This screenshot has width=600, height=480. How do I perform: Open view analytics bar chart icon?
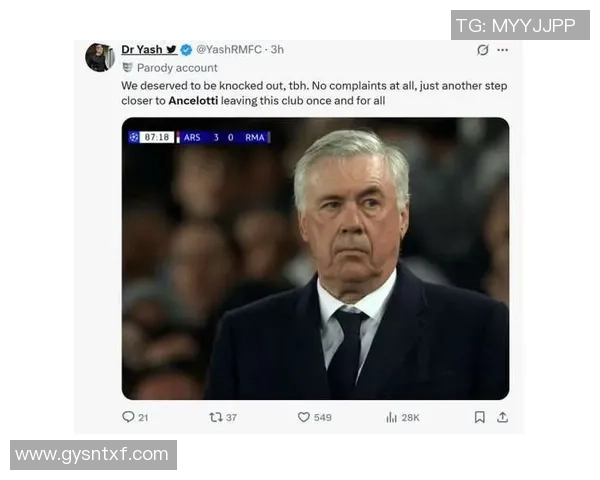click(391, 417)
